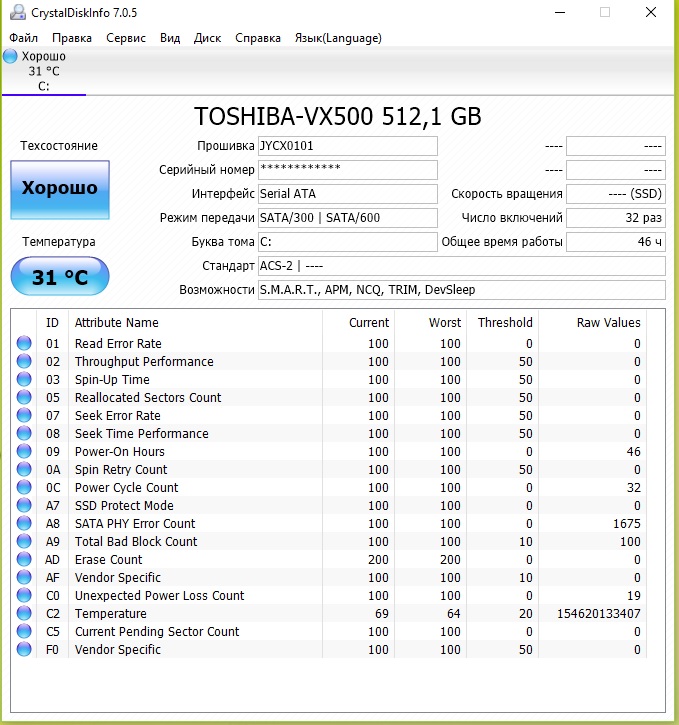The width and height of the screenshot is (679, 725).
Task: Click the status orb for SATA PHY Error Count
Action: (24, 523)
